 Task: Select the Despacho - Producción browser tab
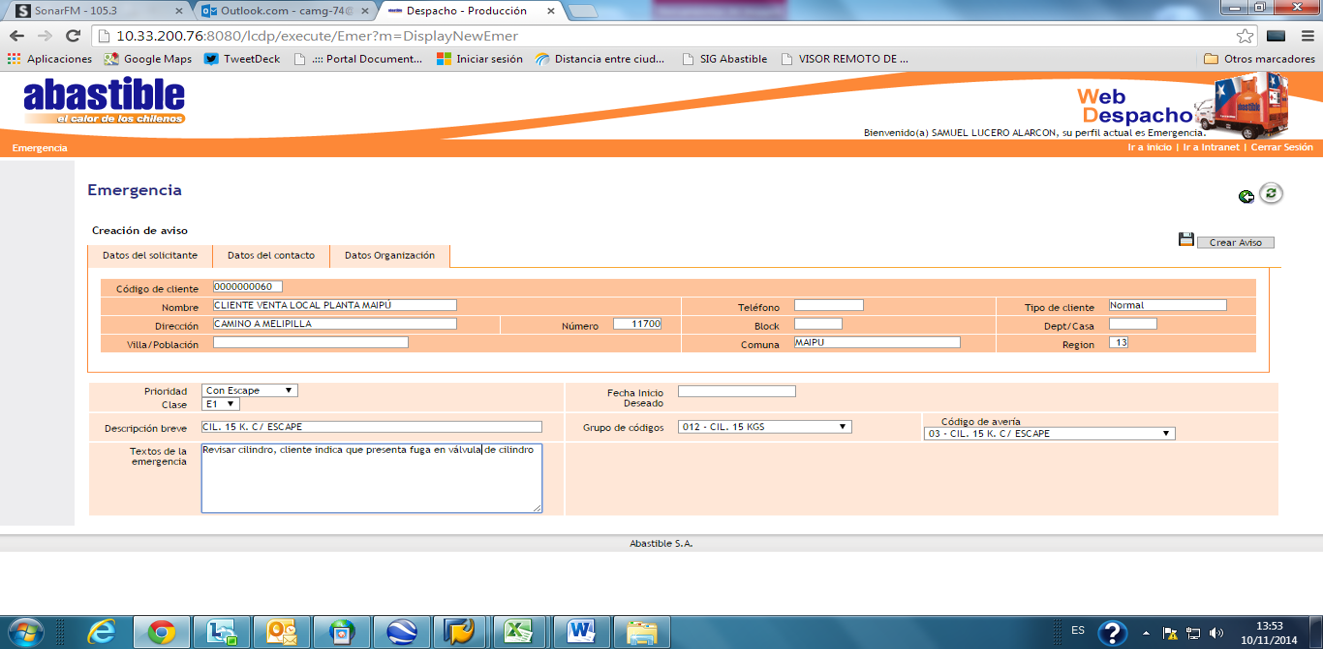[x=470, y=10]
